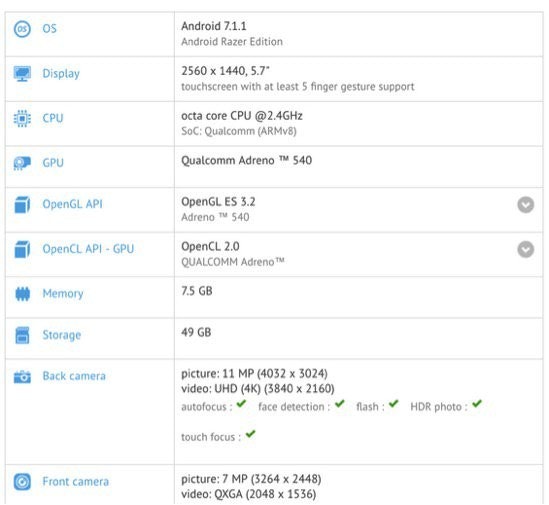Click the autofocus green checkmark
The image size is (549, 505).
(x=241, y=404)
